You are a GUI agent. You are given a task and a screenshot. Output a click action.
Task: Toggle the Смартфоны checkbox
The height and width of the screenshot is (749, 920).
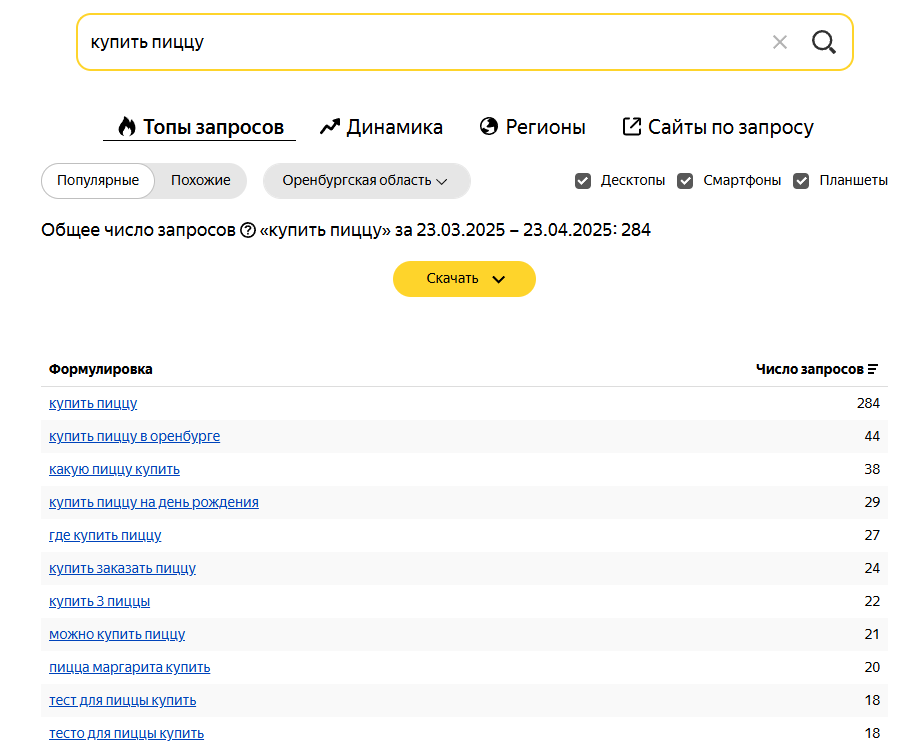coord(685,181)
